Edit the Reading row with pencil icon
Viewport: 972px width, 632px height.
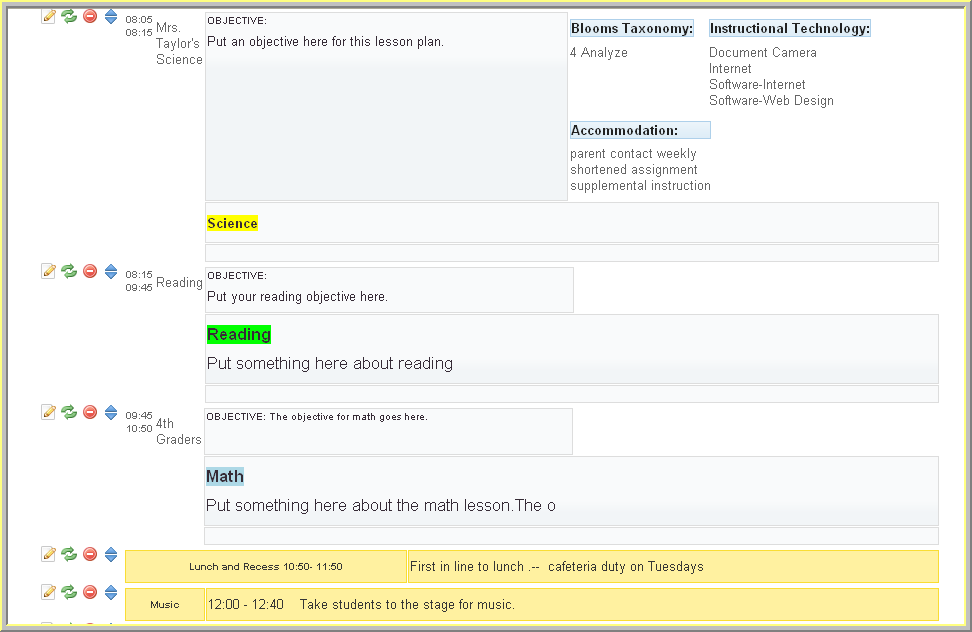48,271
